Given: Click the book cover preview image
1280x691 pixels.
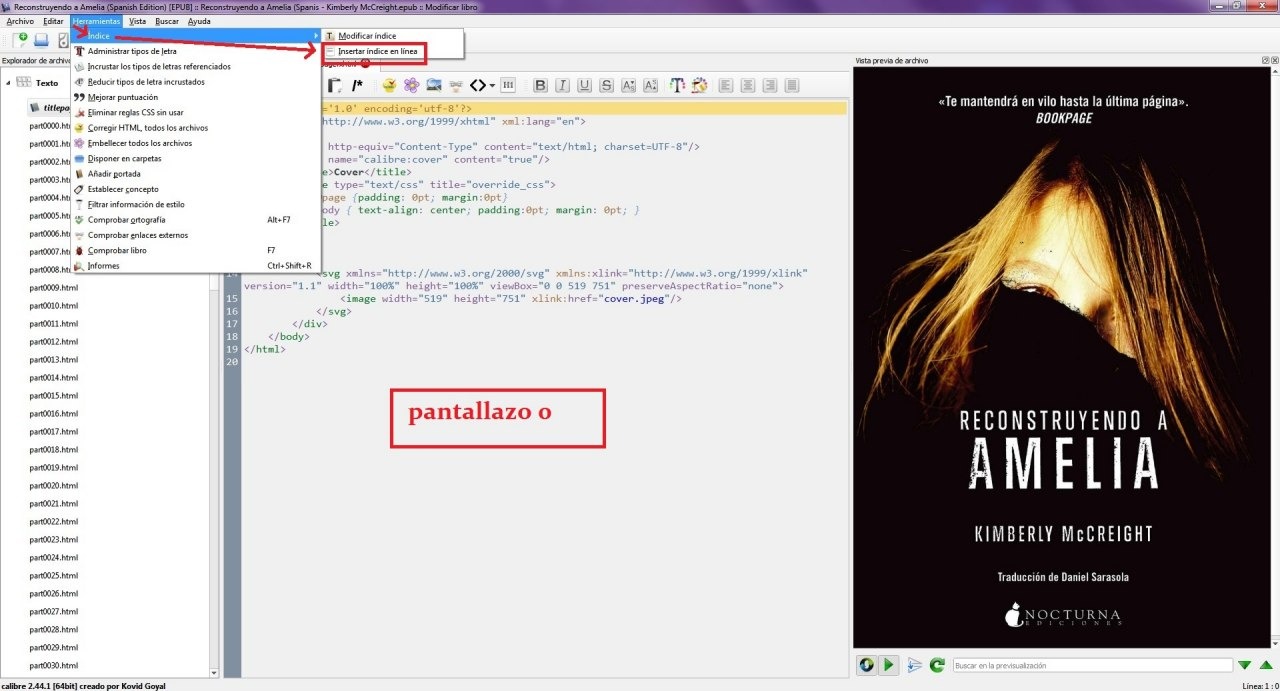Looking at the screenshot, I should coord(1064,357).
